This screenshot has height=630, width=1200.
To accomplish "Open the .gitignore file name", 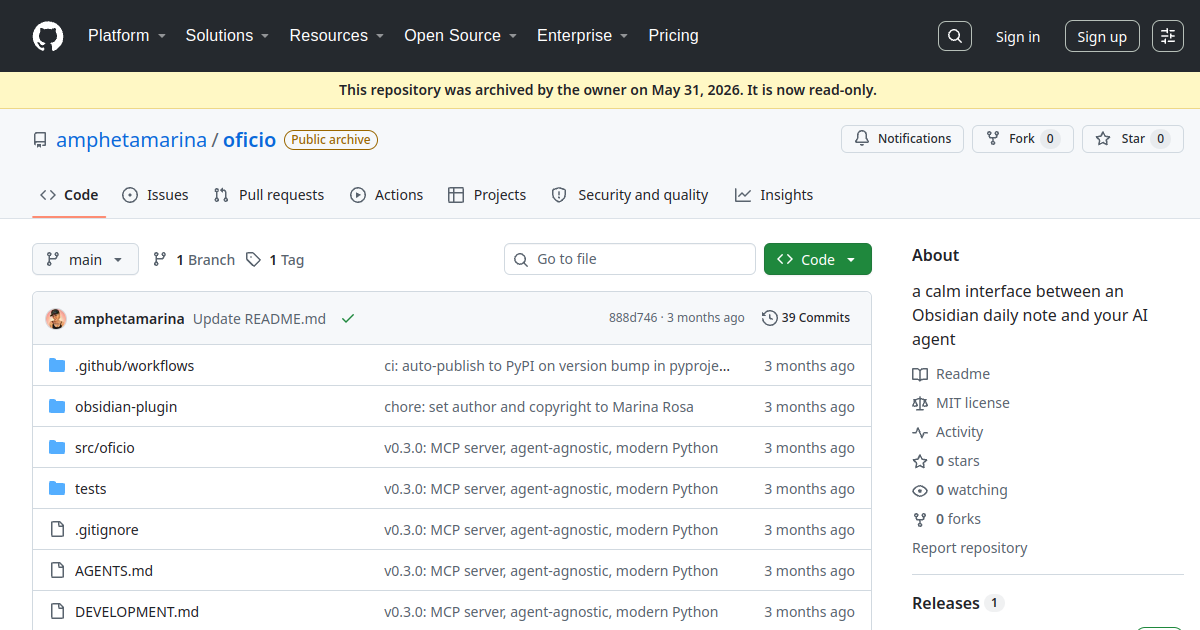I will coord(107,530).
